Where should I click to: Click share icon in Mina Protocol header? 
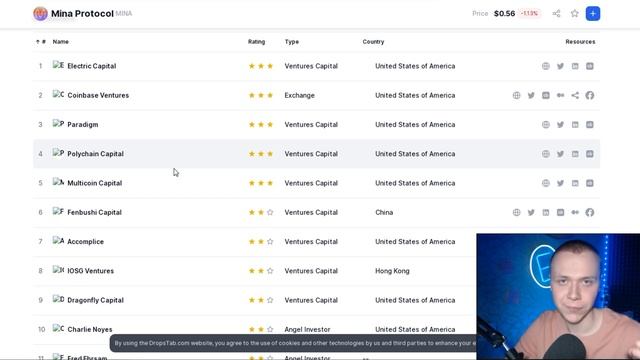click(556, 13)
